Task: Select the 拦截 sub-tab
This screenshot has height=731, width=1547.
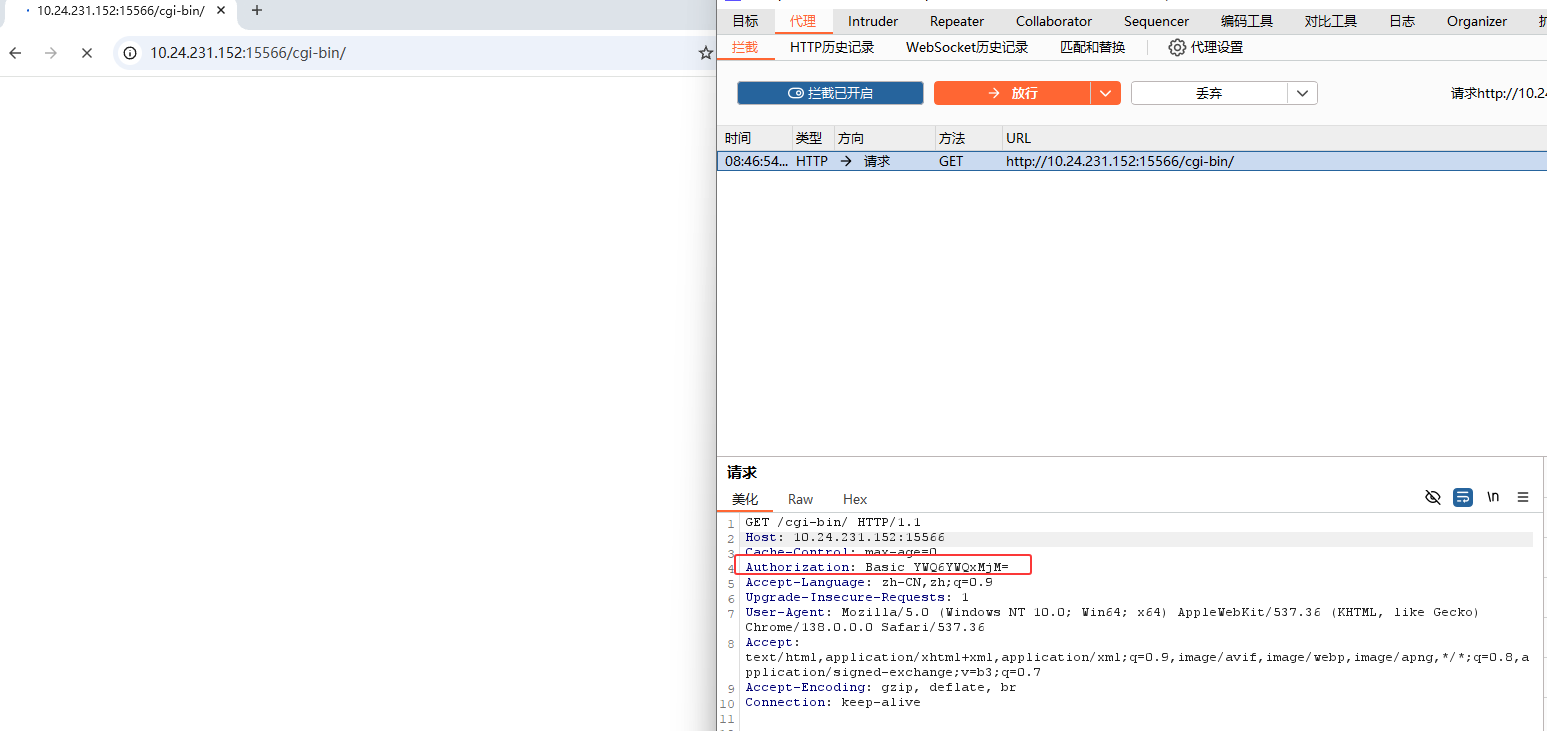Action: point(745,47)
